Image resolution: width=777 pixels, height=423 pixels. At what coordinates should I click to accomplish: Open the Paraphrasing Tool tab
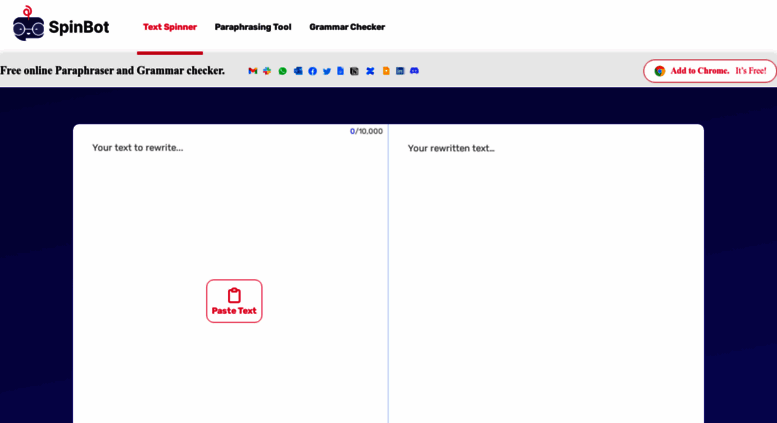coord(253,27)
